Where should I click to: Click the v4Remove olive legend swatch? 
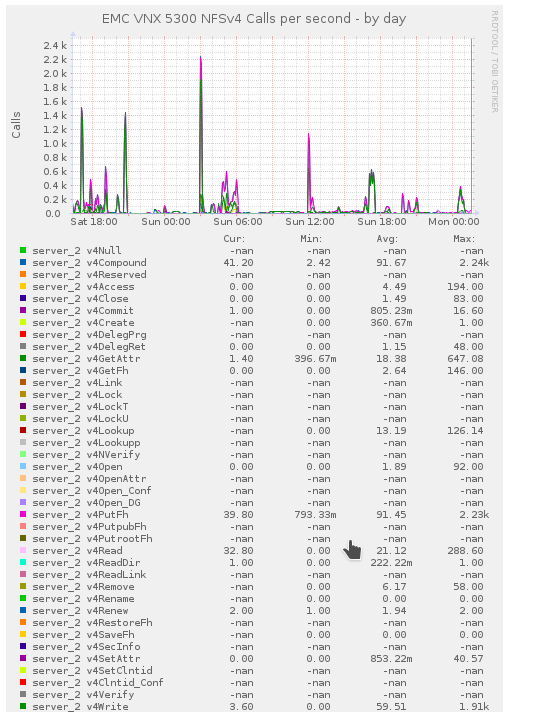[23, 586]
